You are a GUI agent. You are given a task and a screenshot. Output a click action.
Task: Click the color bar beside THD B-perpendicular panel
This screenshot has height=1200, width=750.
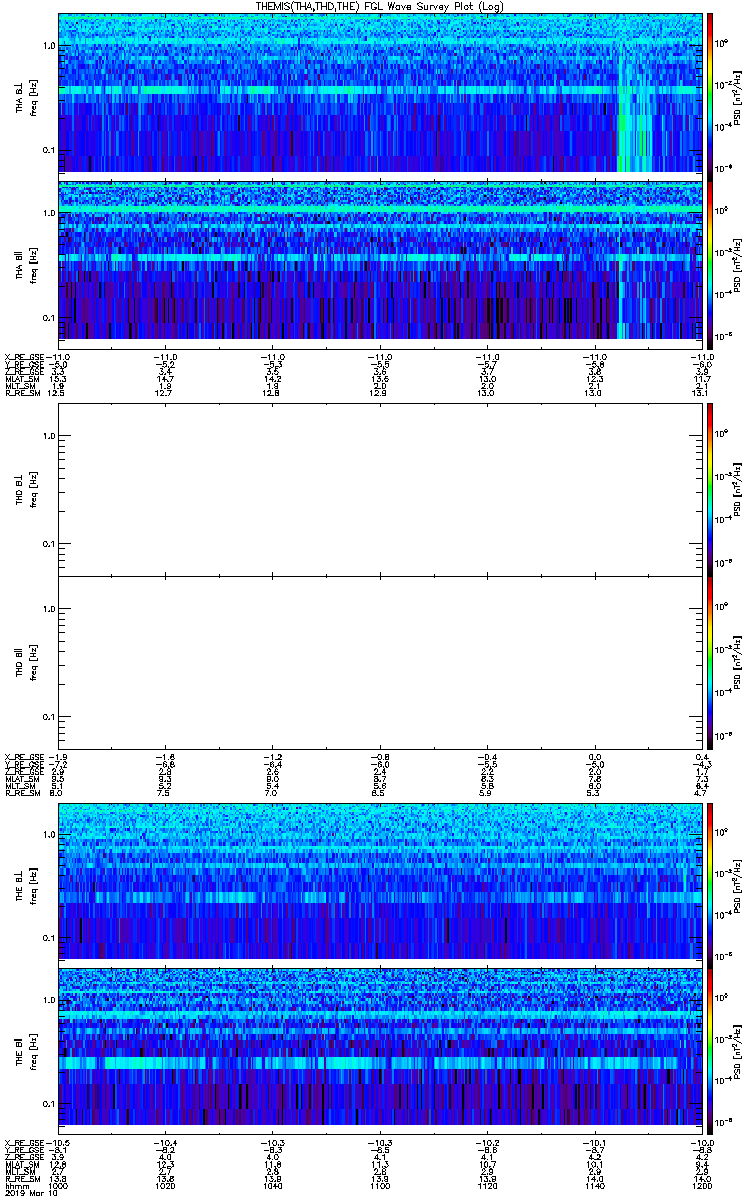click(710, 488)
